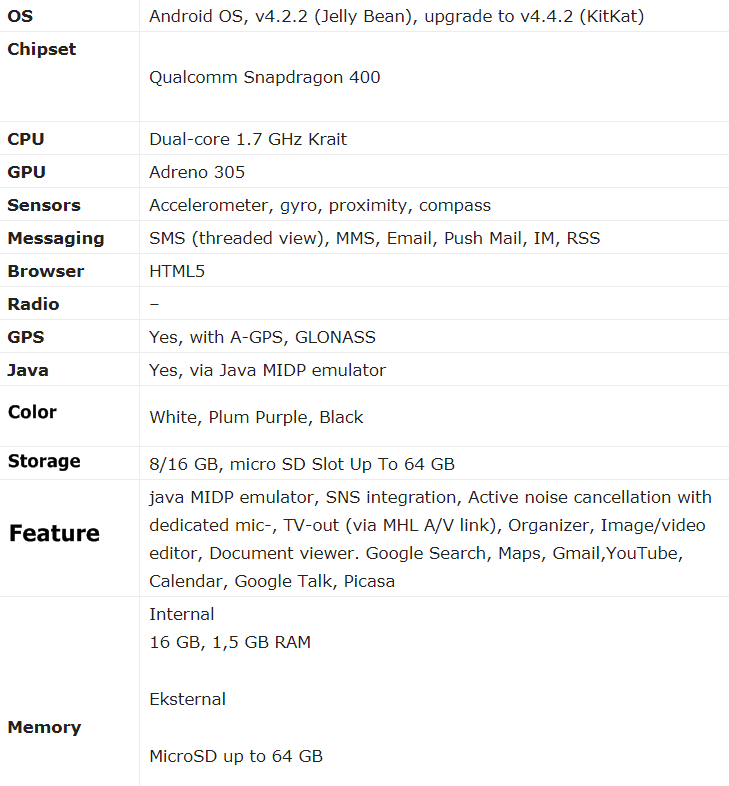729x786 pixels.
Task: Click the Java row label
Action: (x=28, y=370)
